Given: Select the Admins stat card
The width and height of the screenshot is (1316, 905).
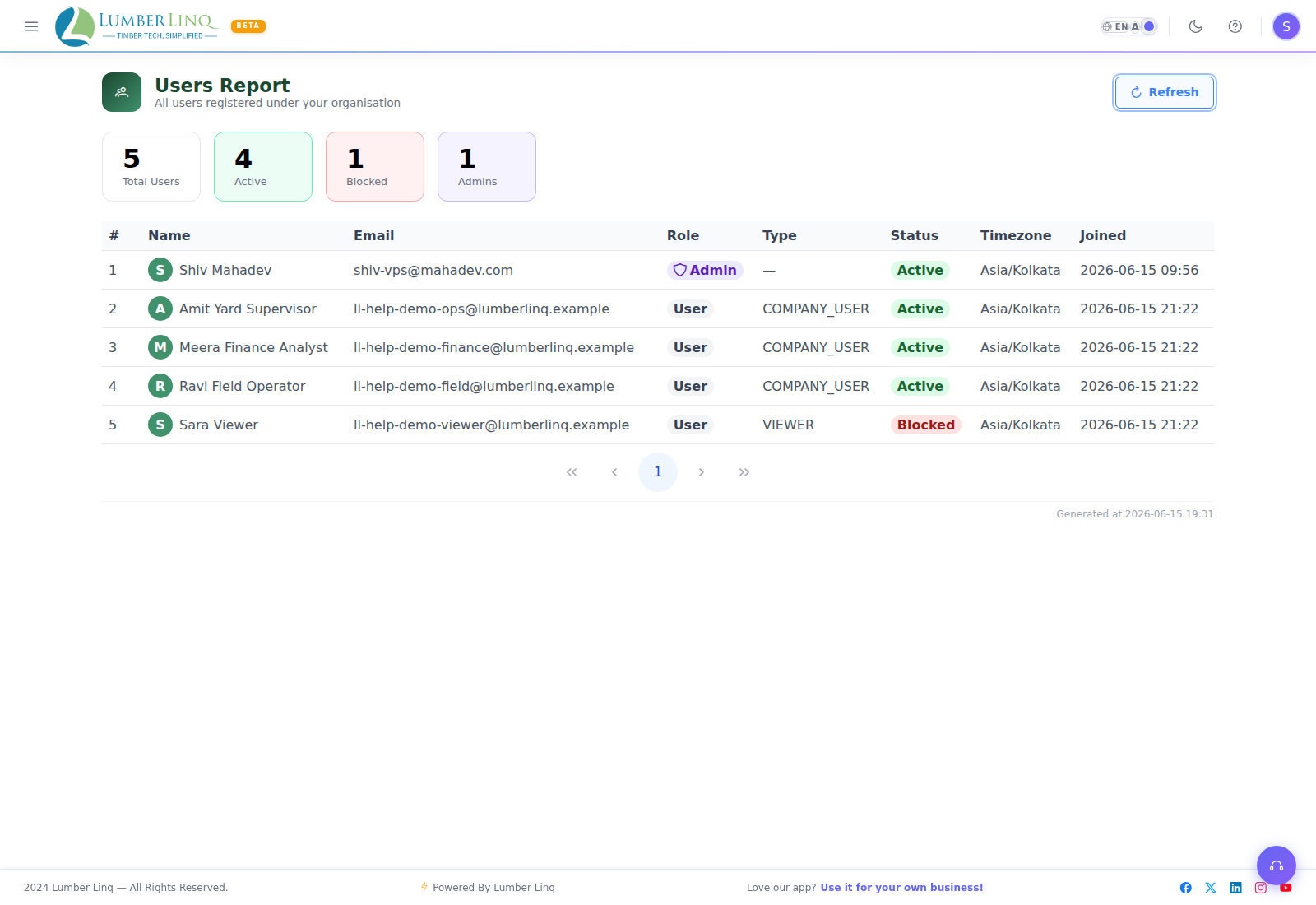Looking at the screenshot, I should tap(487, 167).
